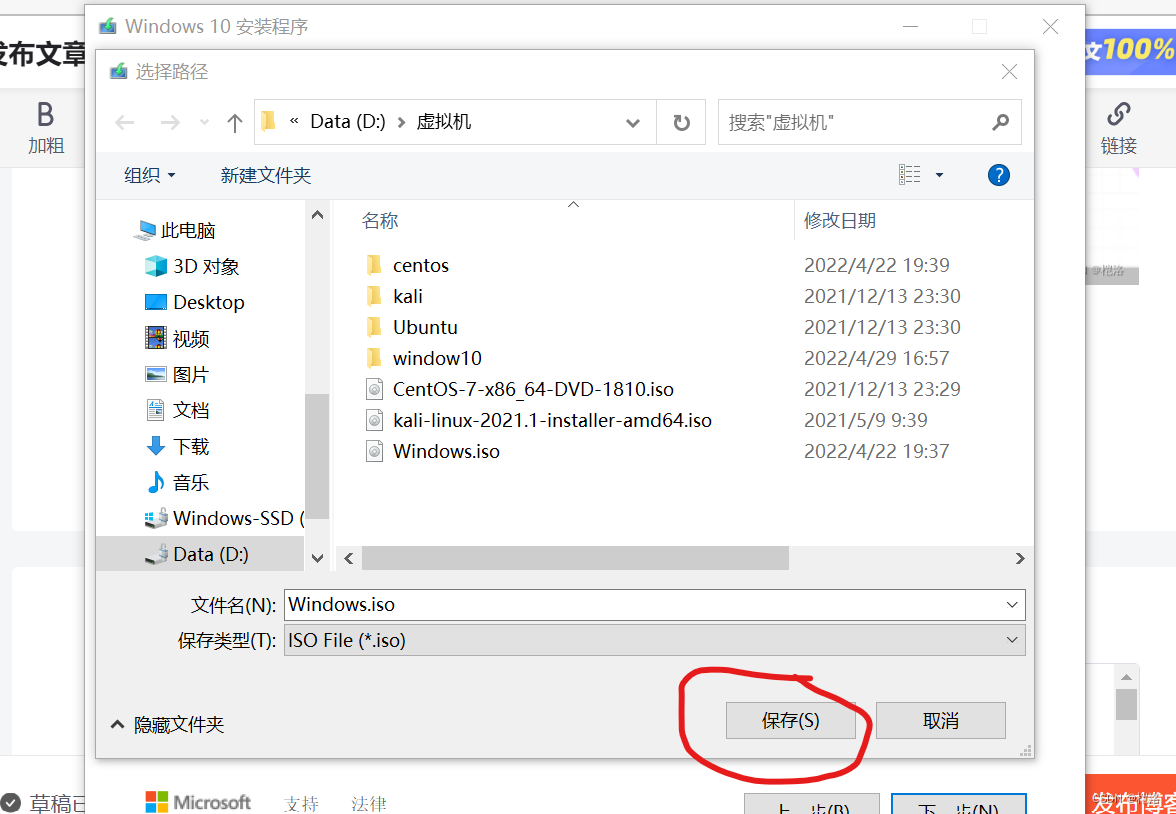Image resolution: width=1176 pixels, height=814 pixels.
Task: Select the Ubuntu folder
Action: pyautogui.click(x=411, y=327)
